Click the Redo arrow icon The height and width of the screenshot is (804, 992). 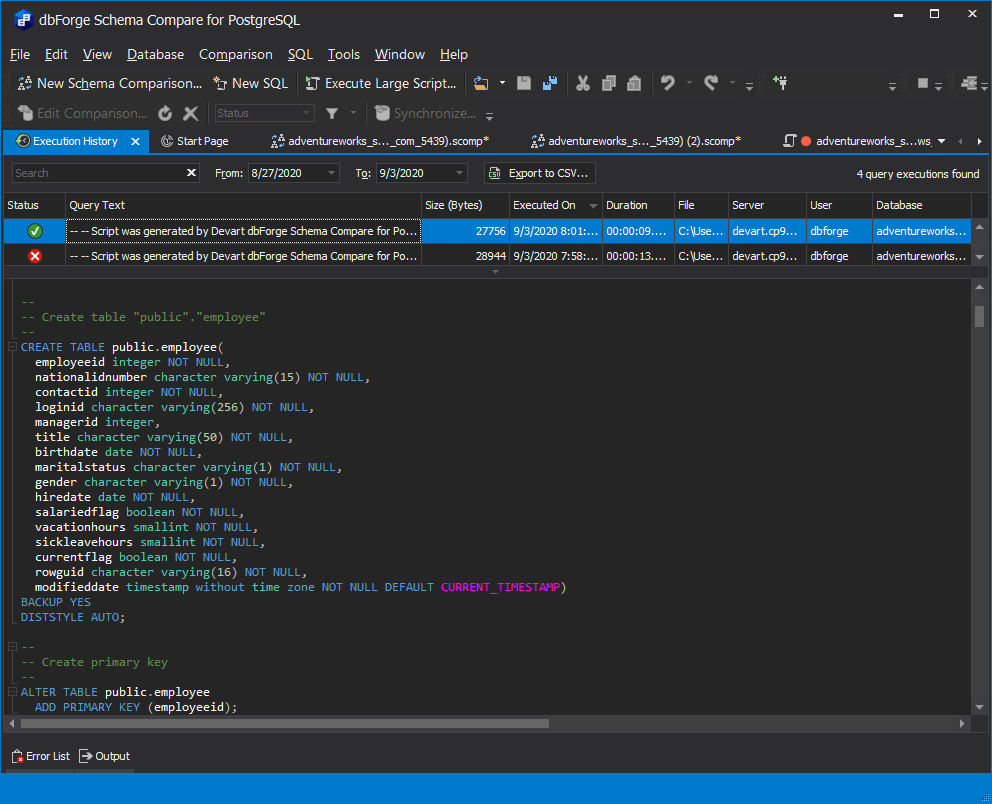pyautogui.click(x=711, y=83)
